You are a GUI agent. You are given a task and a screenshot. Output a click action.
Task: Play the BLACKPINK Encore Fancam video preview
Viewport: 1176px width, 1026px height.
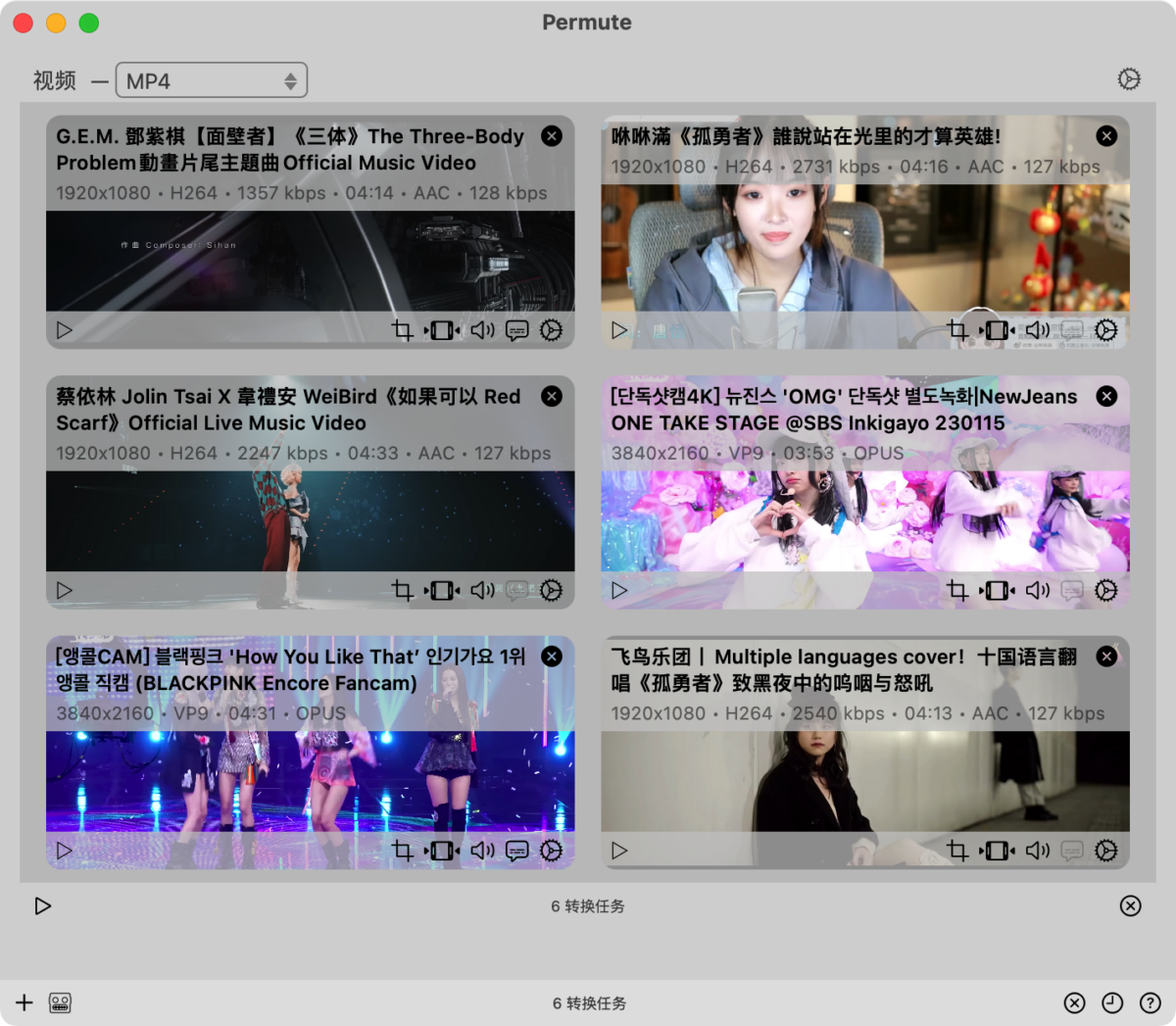(65, 851)
